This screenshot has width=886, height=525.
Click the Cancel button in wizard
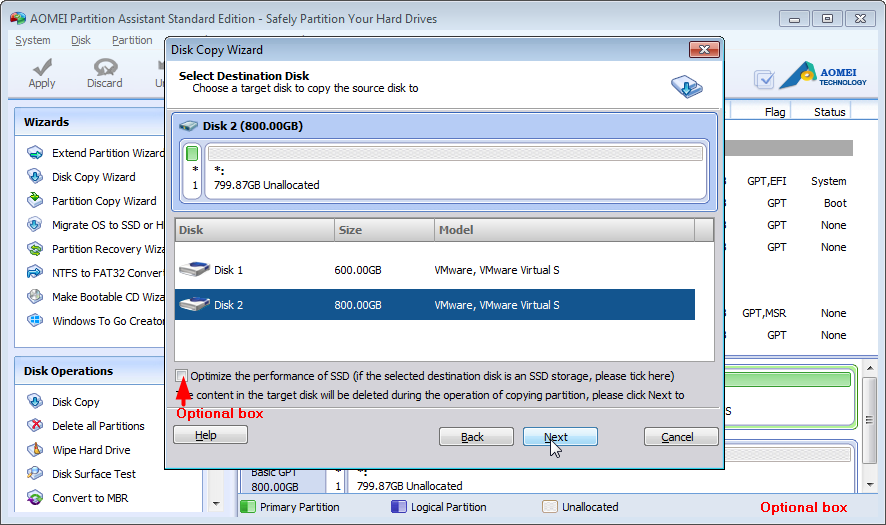pyautogui.click(x=681, y=437)
